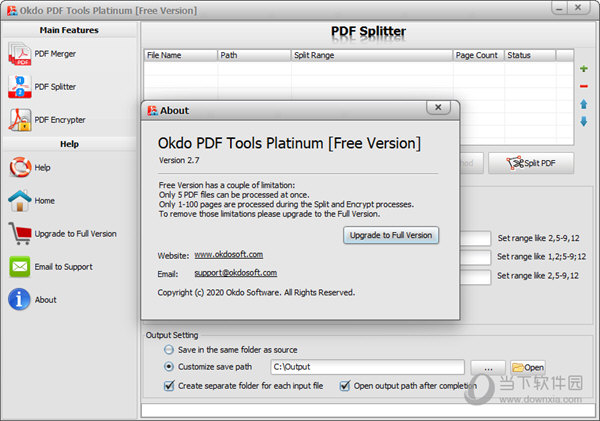Select the PDF Splitter sidebar icon
The image size is (600, 421).
tap(20, 87)
